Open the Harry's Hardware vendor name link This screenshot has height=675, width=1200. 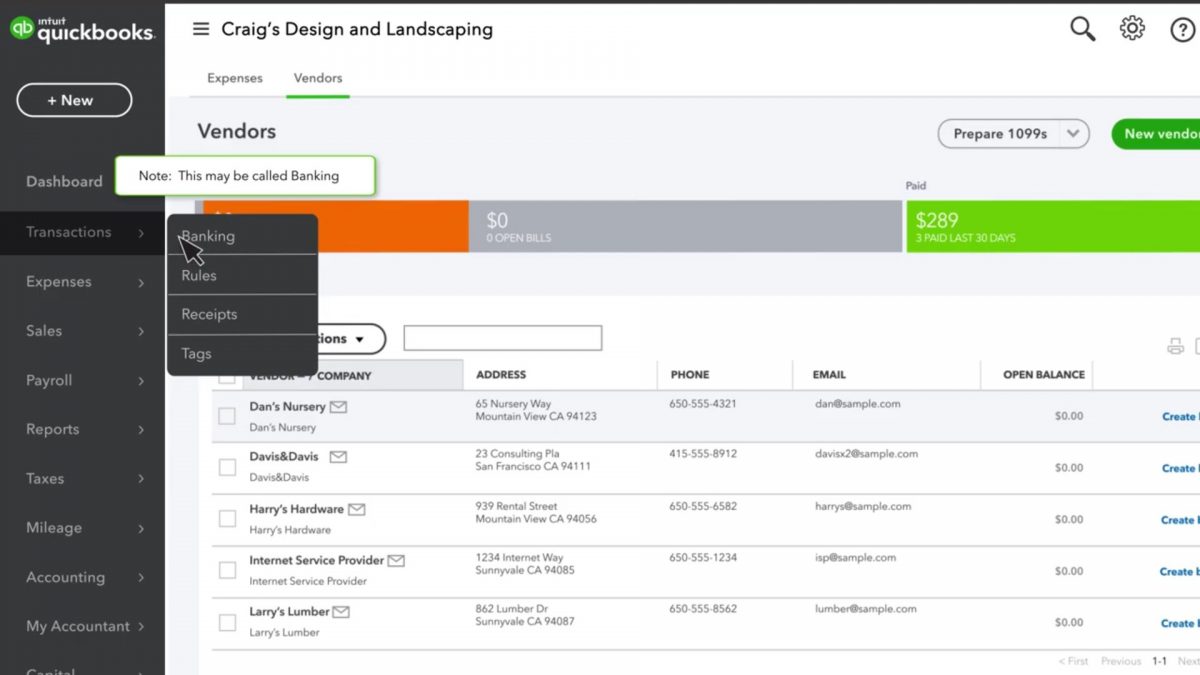click(296, 509)
